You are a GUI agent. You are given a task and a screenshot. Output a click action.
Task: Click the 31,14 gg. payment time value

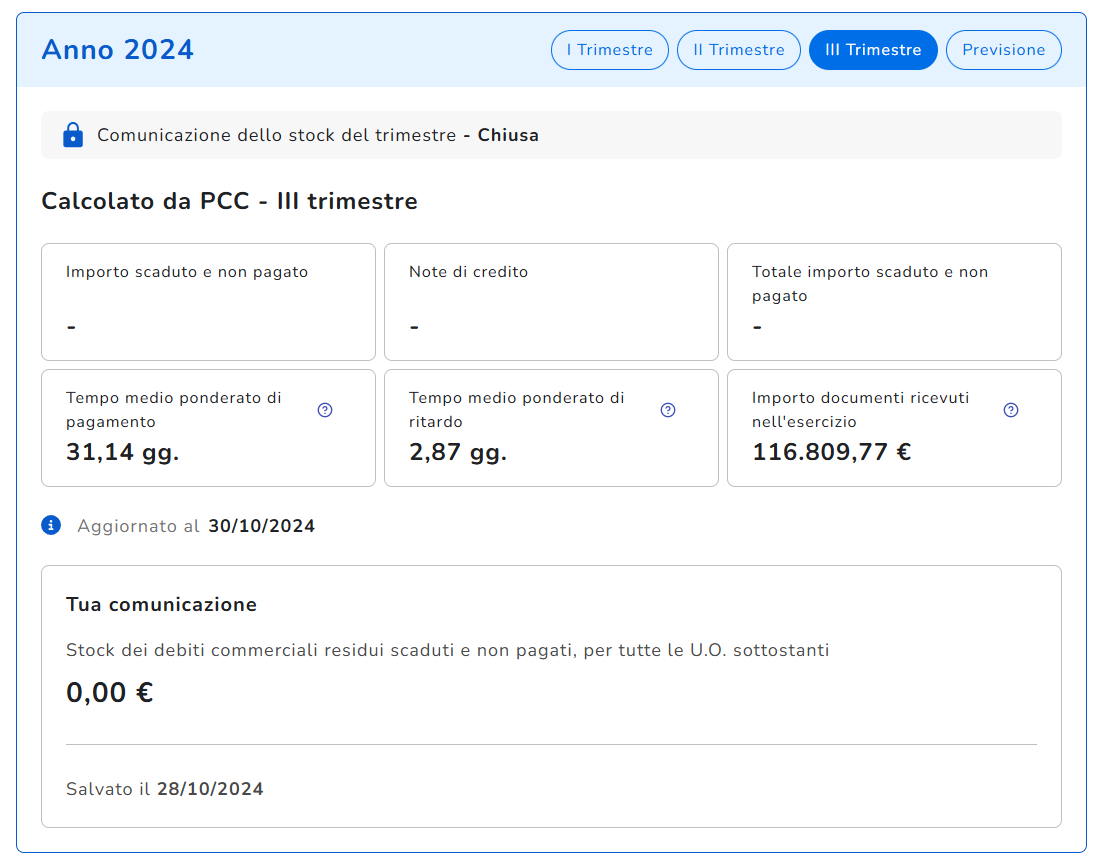[122, 452]
